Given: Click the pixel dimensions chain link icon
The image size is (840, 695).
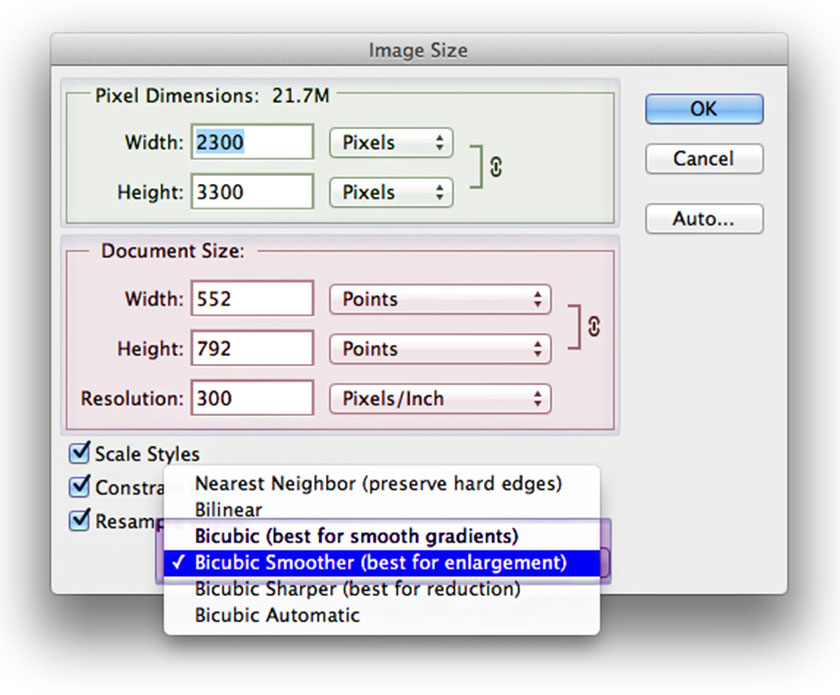Looking at the screenshot, I should tap(496, 167).
